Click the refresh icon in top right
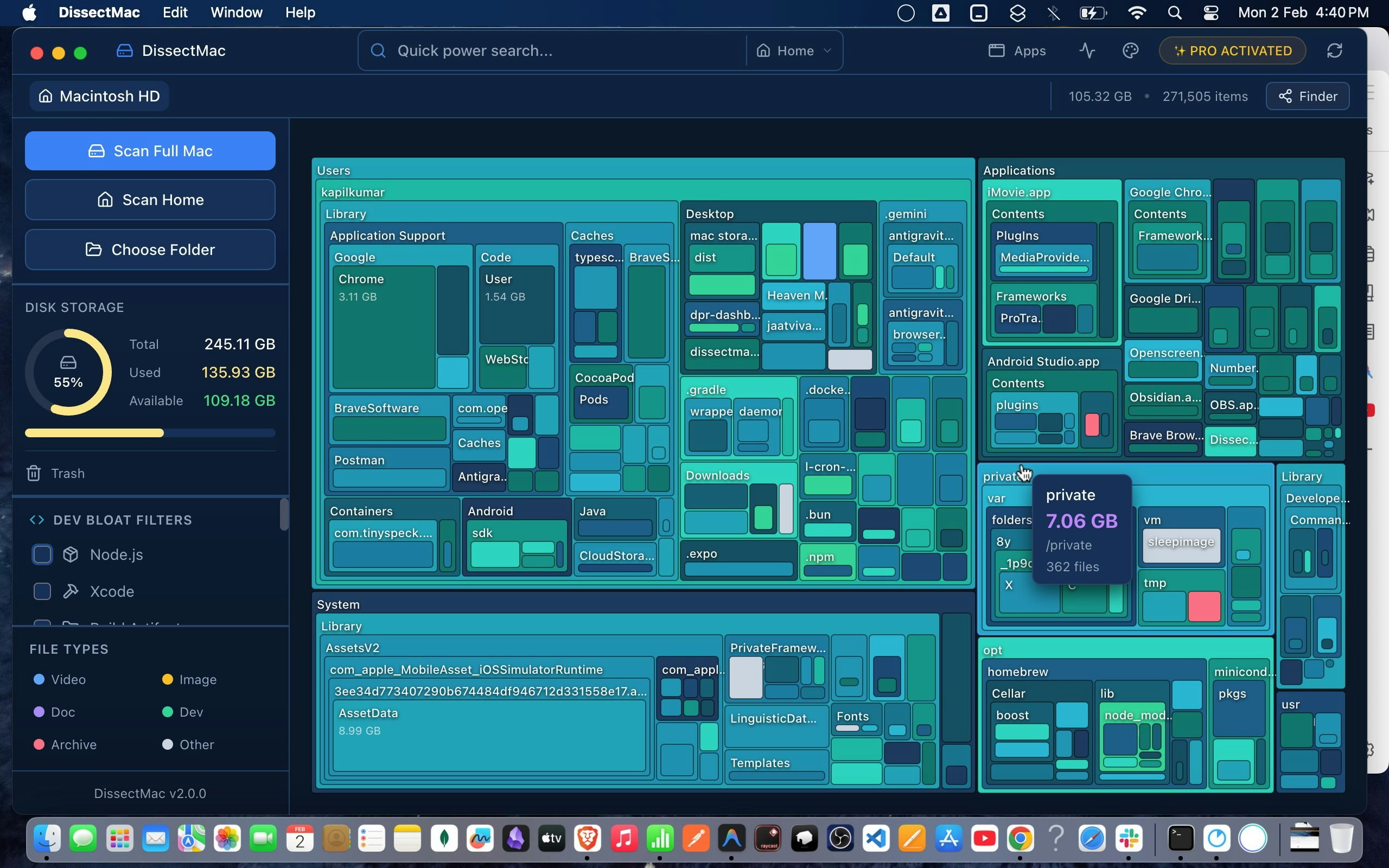 tap(1335, 50)
